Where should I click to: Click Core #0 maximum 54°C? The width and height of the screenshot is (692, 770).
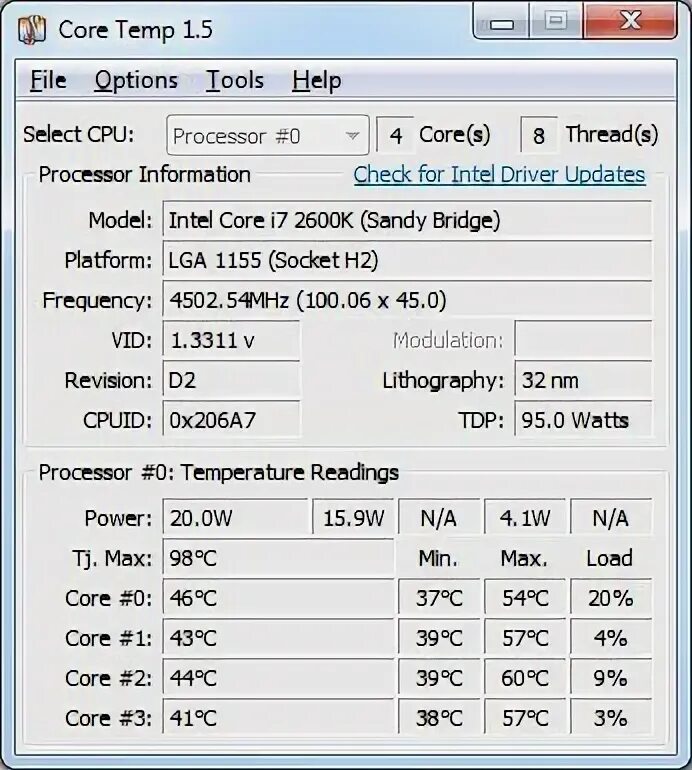525,598
